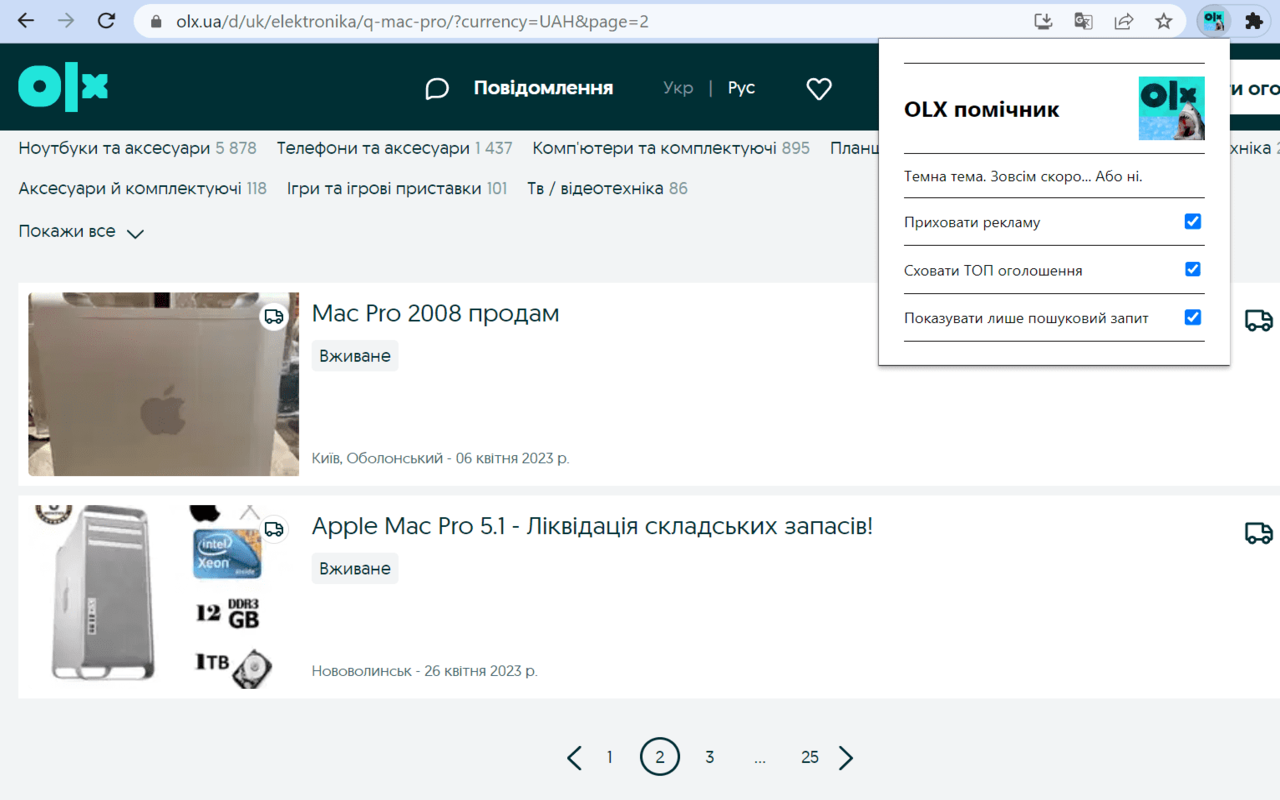Click the 'OLX помічник' popup title
Screen dimensions: 1280x800
982,109
